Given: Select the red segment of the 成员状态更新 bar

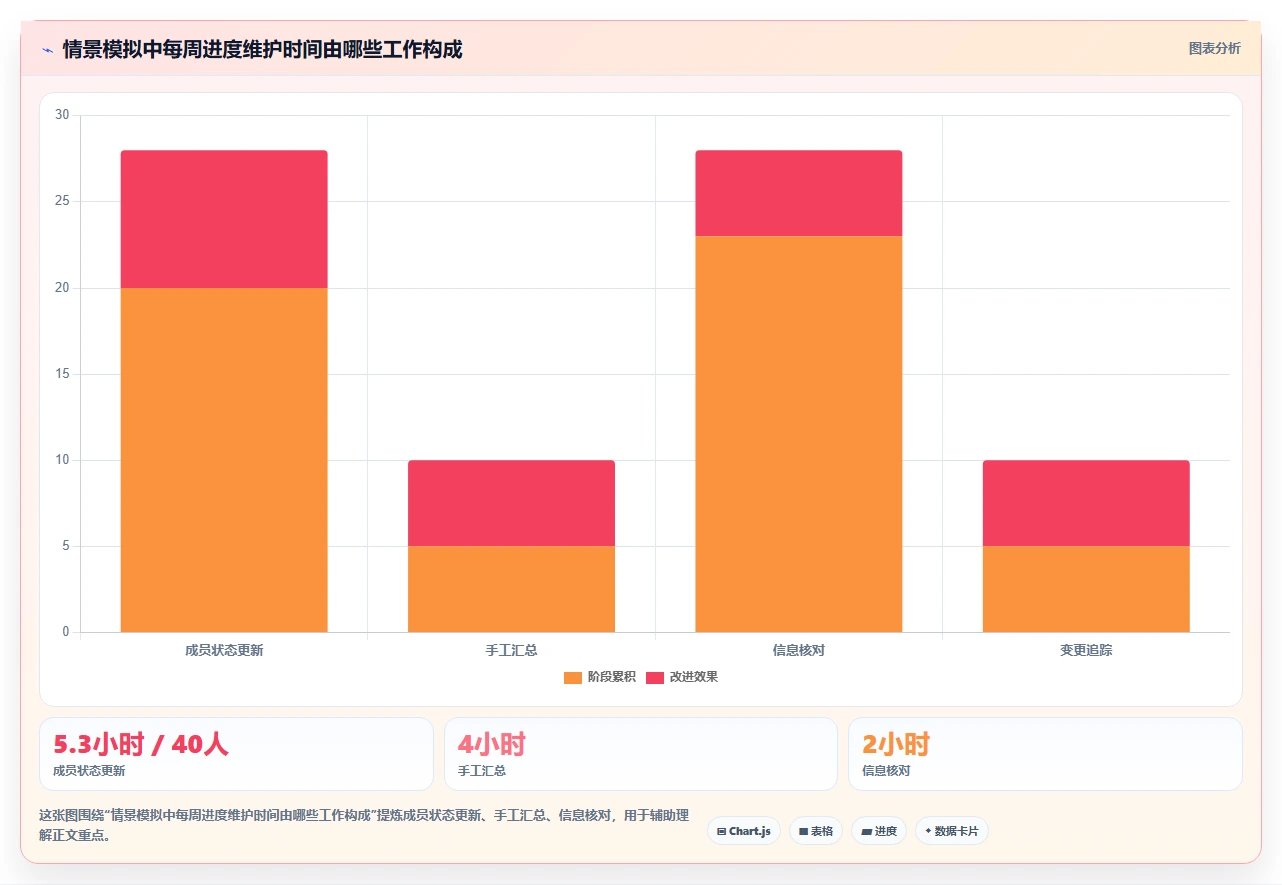Looking at the screenshot, I should (224, 219).
